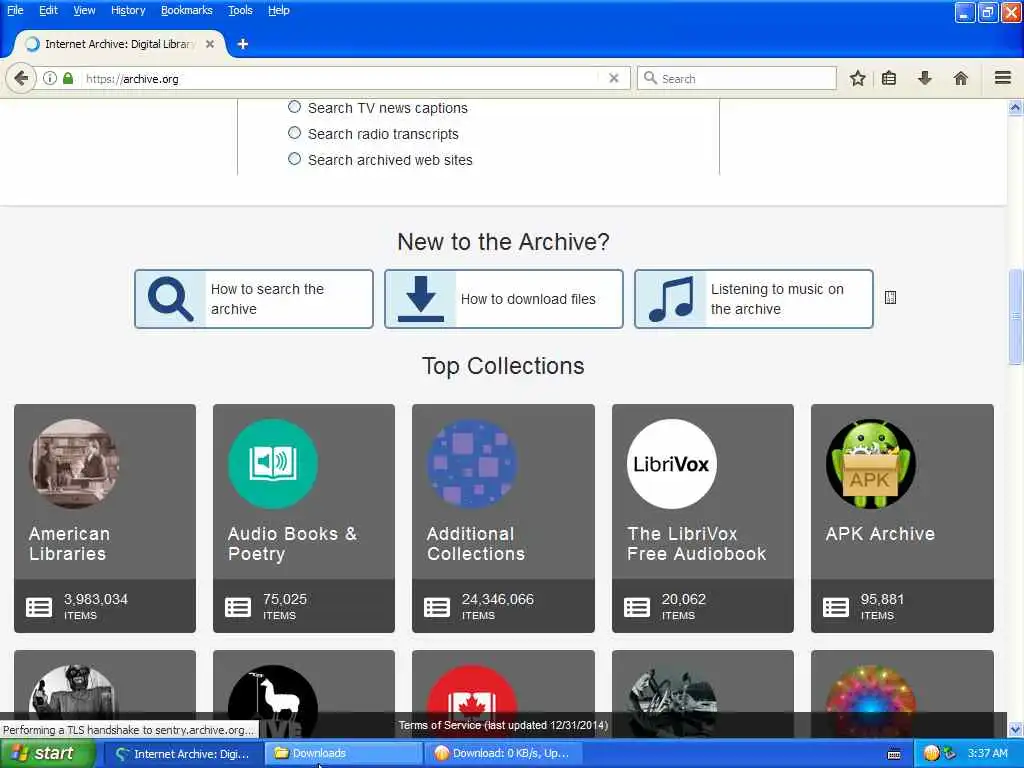The height and width of the screenshot is (768, 1024).
Task: Open the Firefox hamburger menu
Action: coord(1003,78)
